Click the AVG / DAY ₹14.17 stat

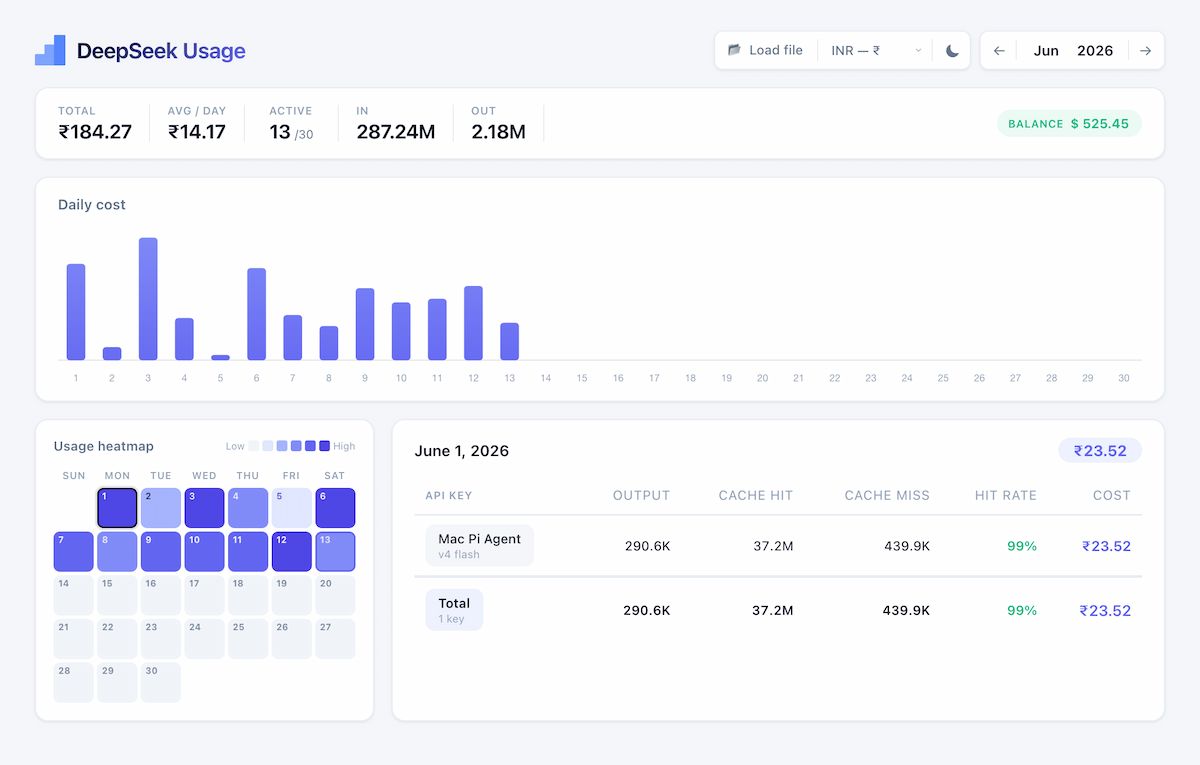pos(197,124)
